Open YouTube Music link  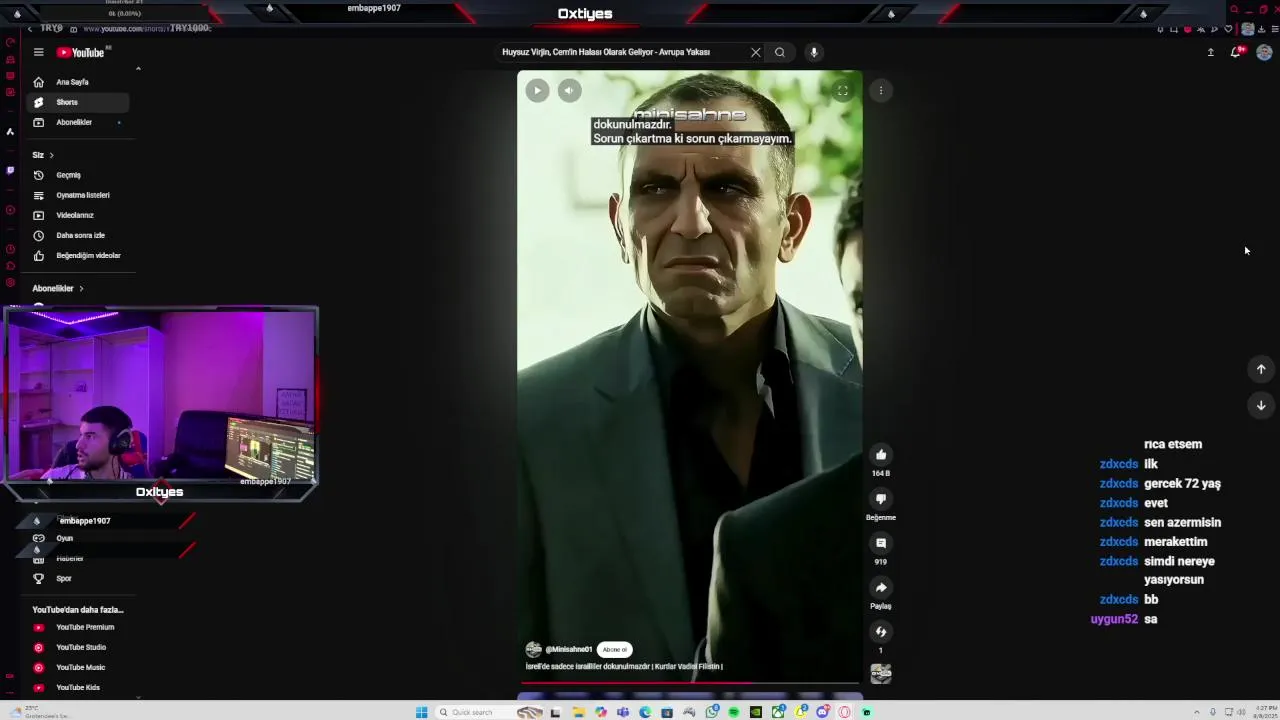[77, 667]
